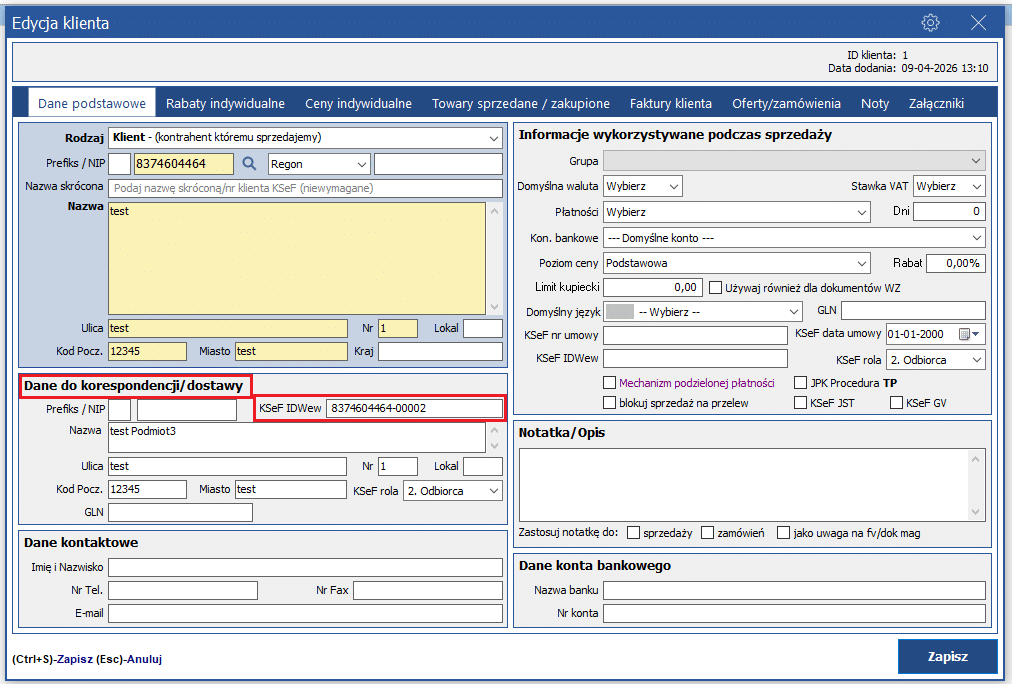Image resolution: width=1012 pixels, height=684 pixels.
Task: Open the settings gear icon
Action: point(930,23)
